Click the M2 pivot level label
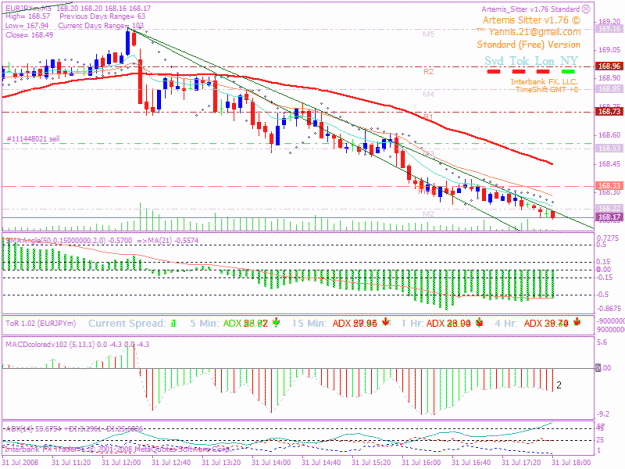 click(x=428, y=214)
